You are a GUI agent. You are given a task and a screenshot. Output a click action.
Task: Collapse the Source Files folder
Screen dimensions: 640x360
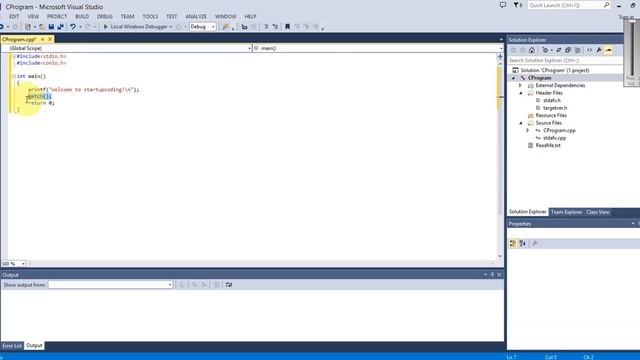tap(521, 123)
